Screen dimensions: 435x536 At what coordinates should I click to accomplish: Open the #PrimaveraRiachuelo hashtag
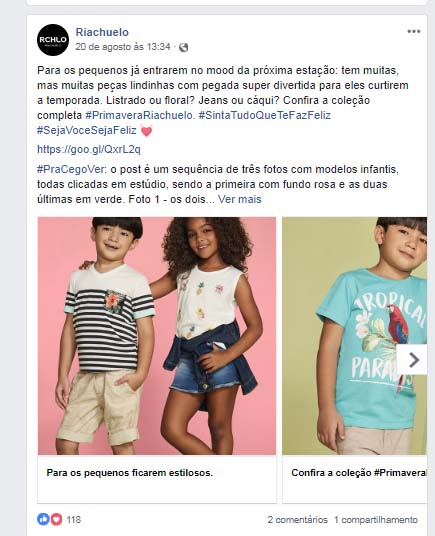pyautogui.click(x=139, y=116)
